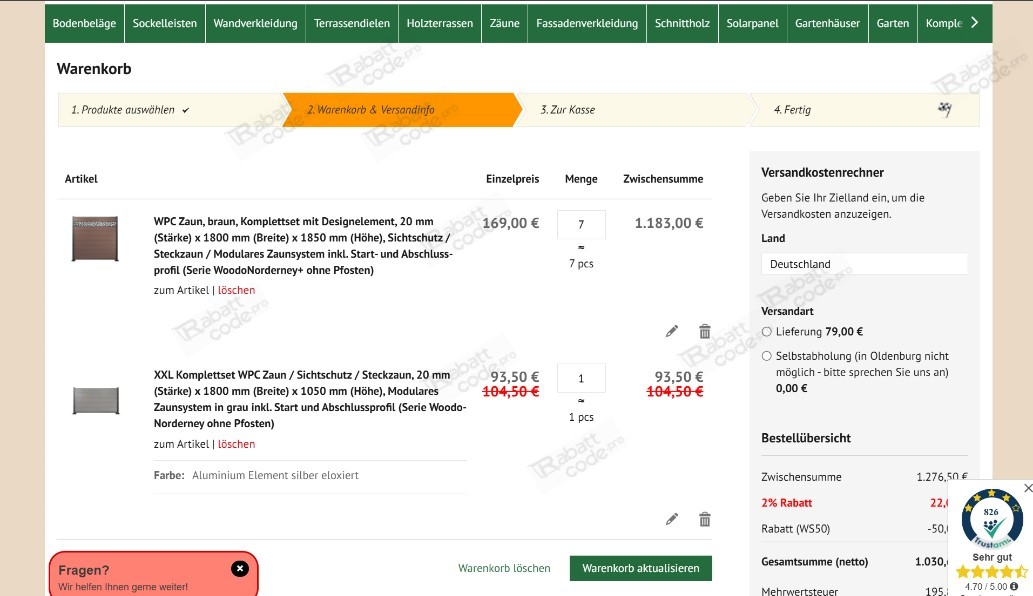Click 'Versandkostenrechner' heading
The width and height of the screenshot is (1033, 596).
click(x=822, y=173)
